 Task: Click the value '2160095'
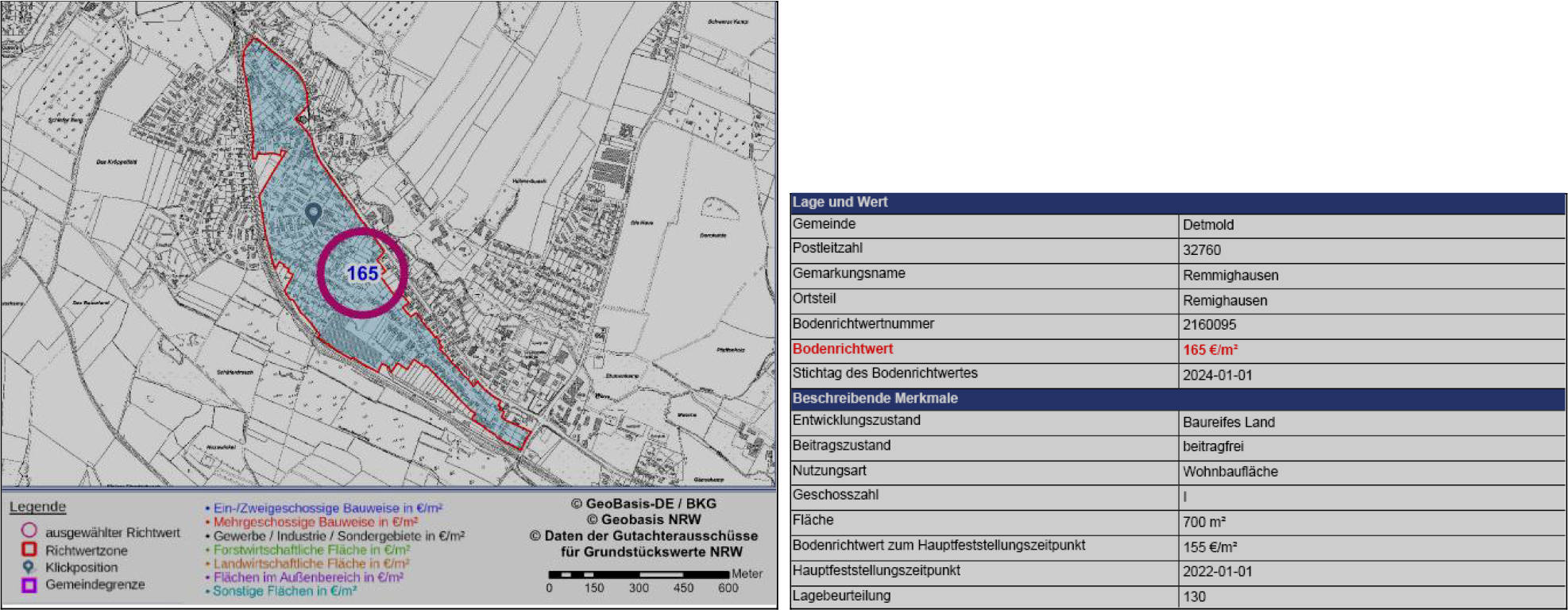[1210, 325]
